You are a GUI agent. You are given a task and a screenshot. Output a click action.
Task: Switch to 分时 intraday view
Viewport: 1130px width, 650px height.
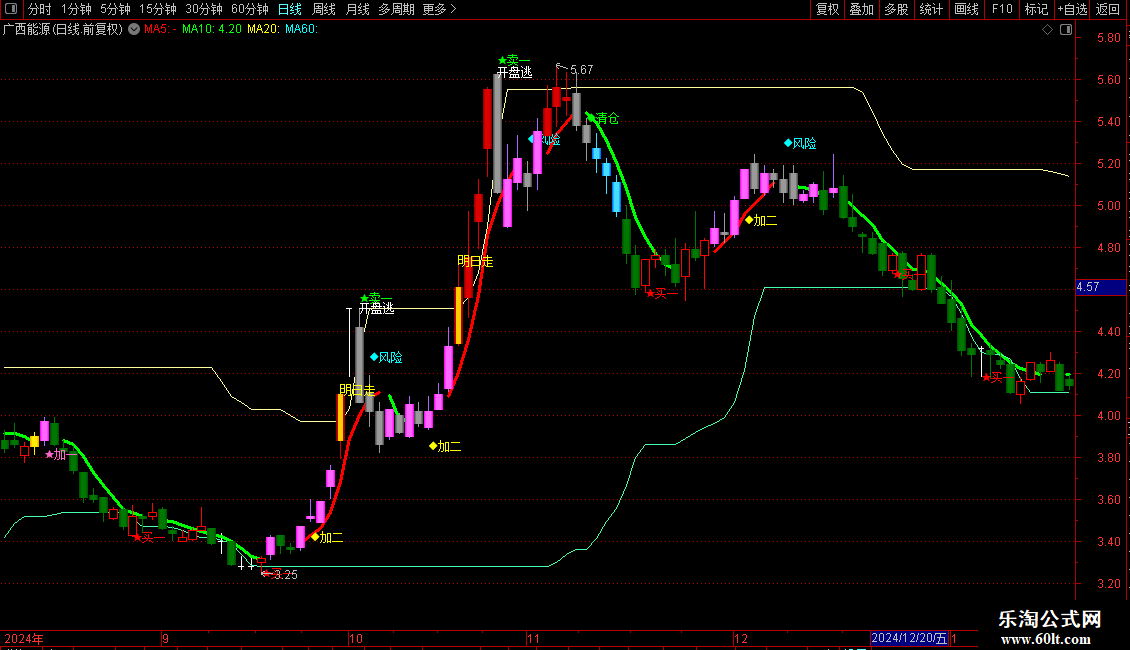point(40,9)
